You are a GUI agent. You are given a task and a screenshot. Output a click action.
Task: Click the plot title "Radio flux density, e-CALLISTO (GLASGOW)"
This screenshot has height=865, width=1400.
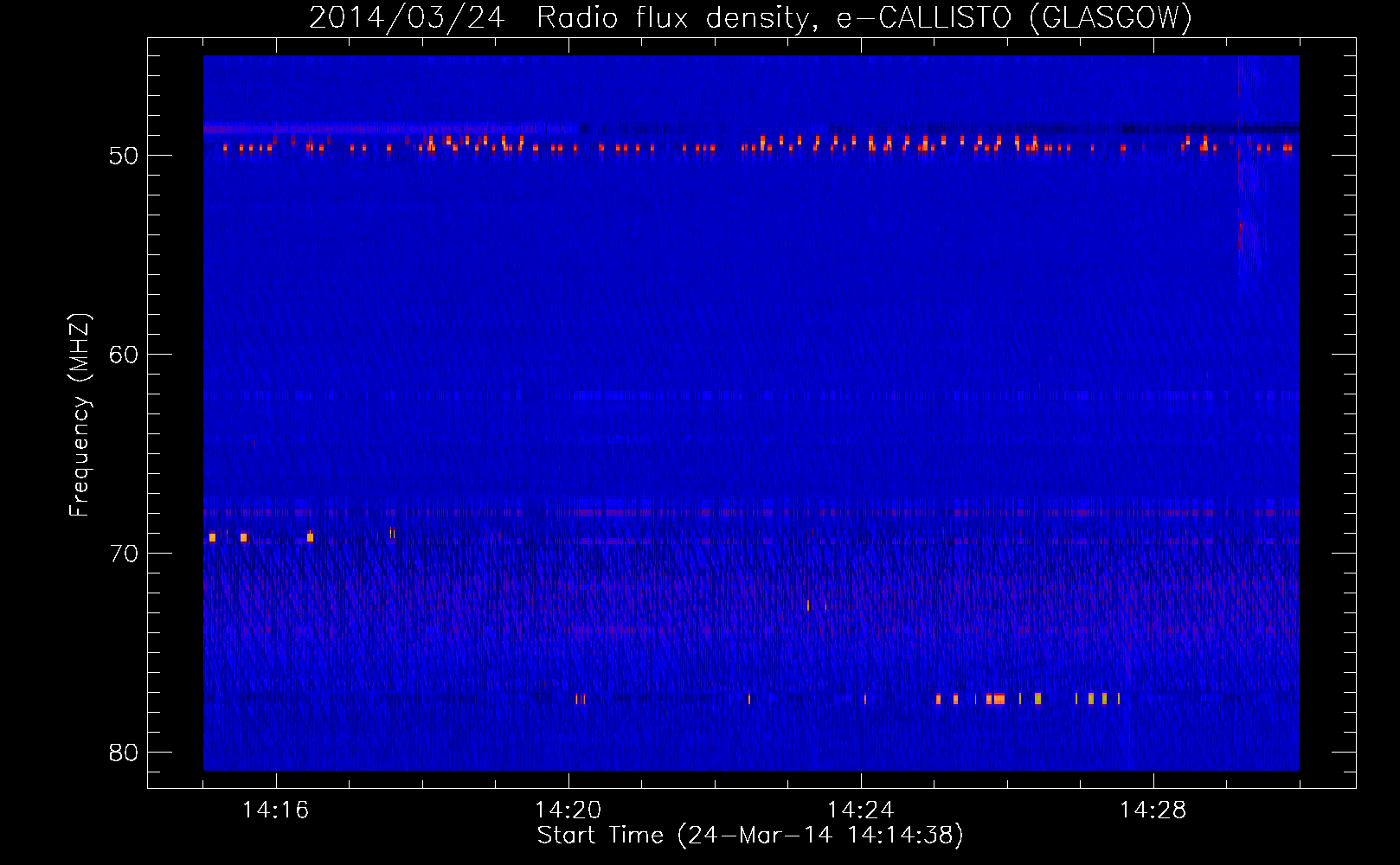point(864,17)
